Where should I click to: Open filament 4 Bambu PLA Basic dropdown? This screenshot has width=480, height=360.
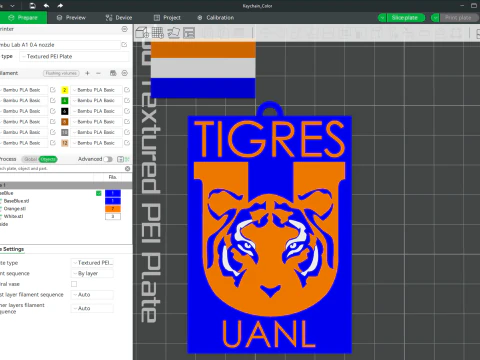(96, 100)
